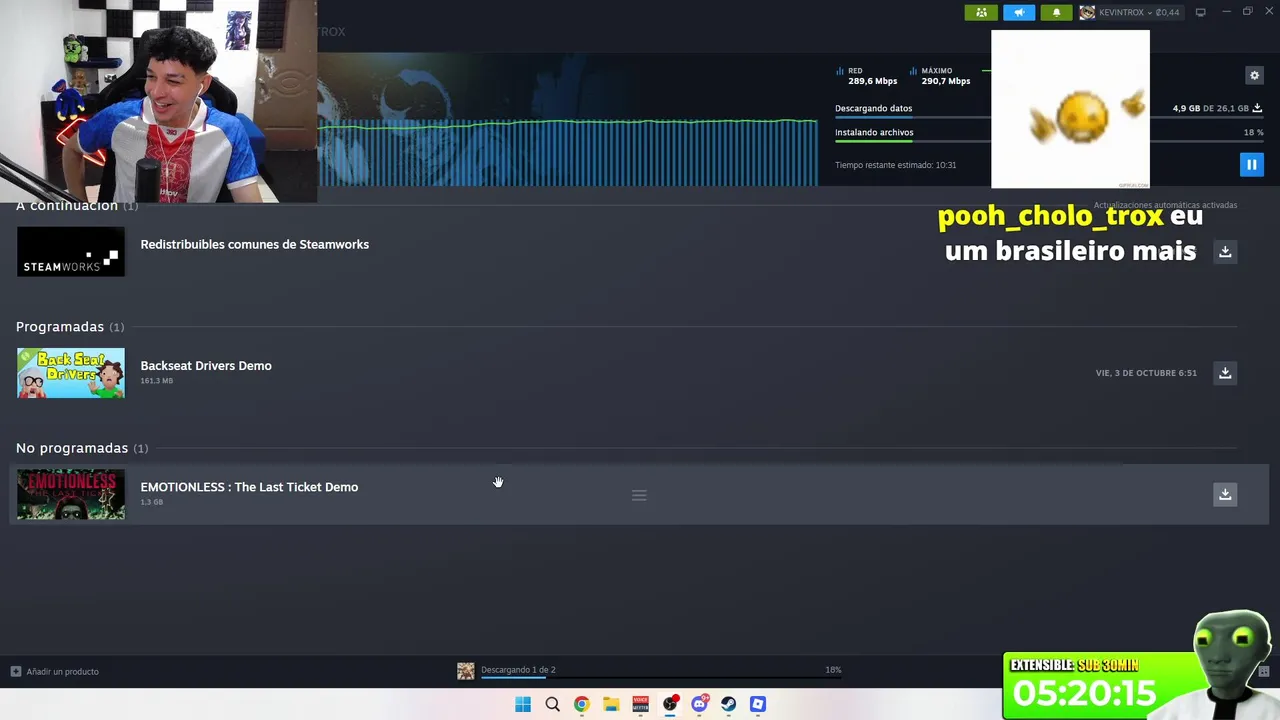This screenshot has height=720, width=1280.
Task: Open EMOTIONLESS game thumbnail
Action: point(71,494)
